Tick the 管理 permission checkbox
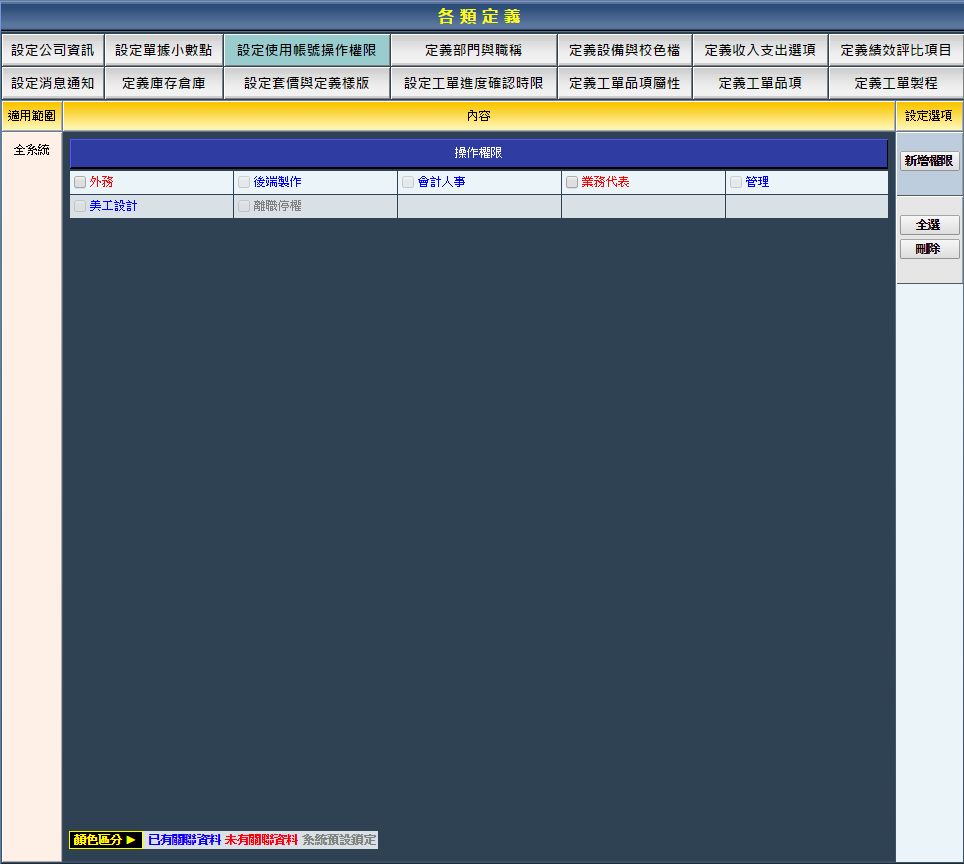The image size is (964, 864). click(x=736, y=182)
